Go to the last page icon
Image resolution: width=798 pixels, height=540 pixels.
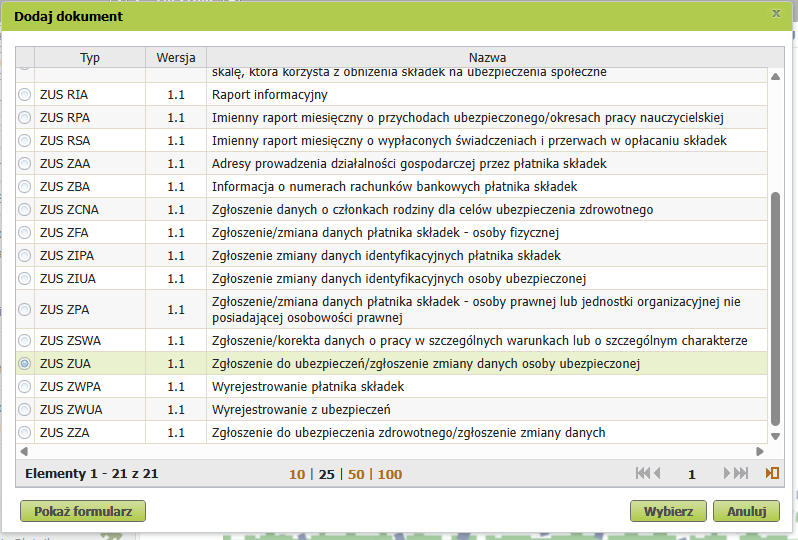pos(741,474)
